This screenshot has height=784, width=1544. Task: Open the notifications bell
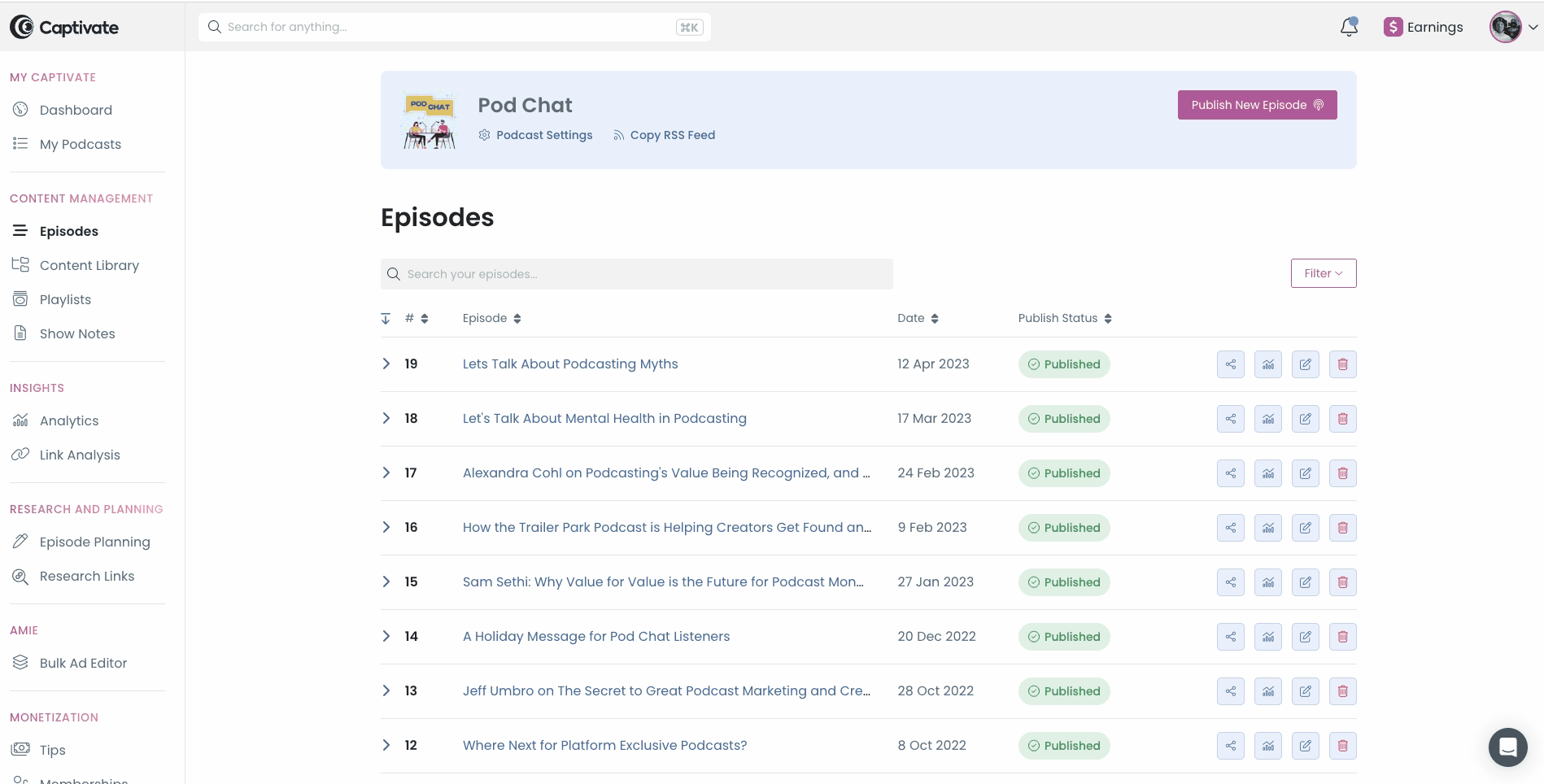click(x=1349, y=27)
